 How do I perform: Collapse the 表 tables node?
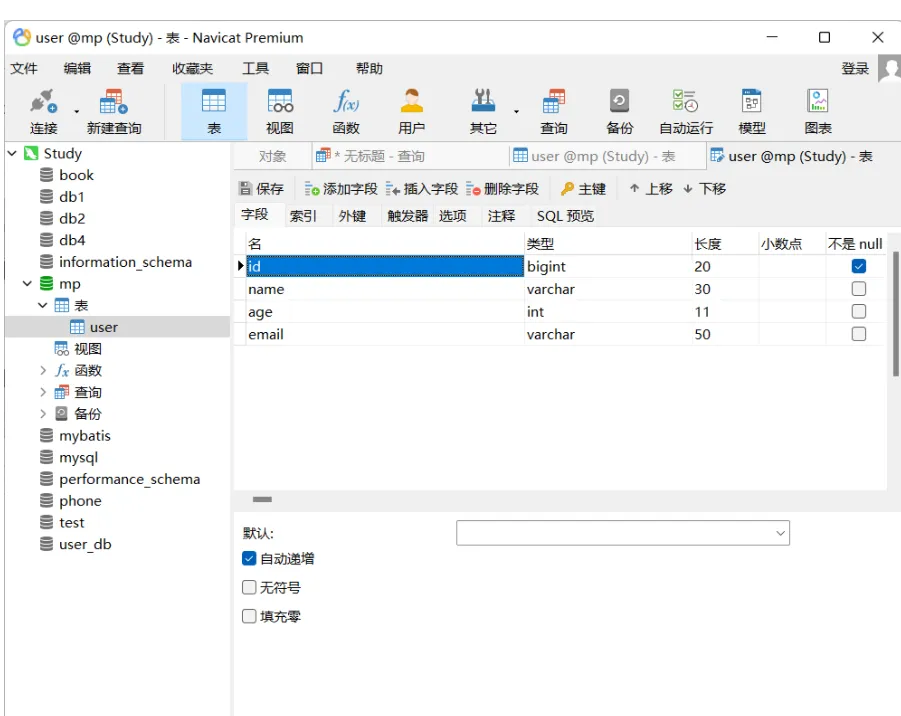[x=43, y=305]
